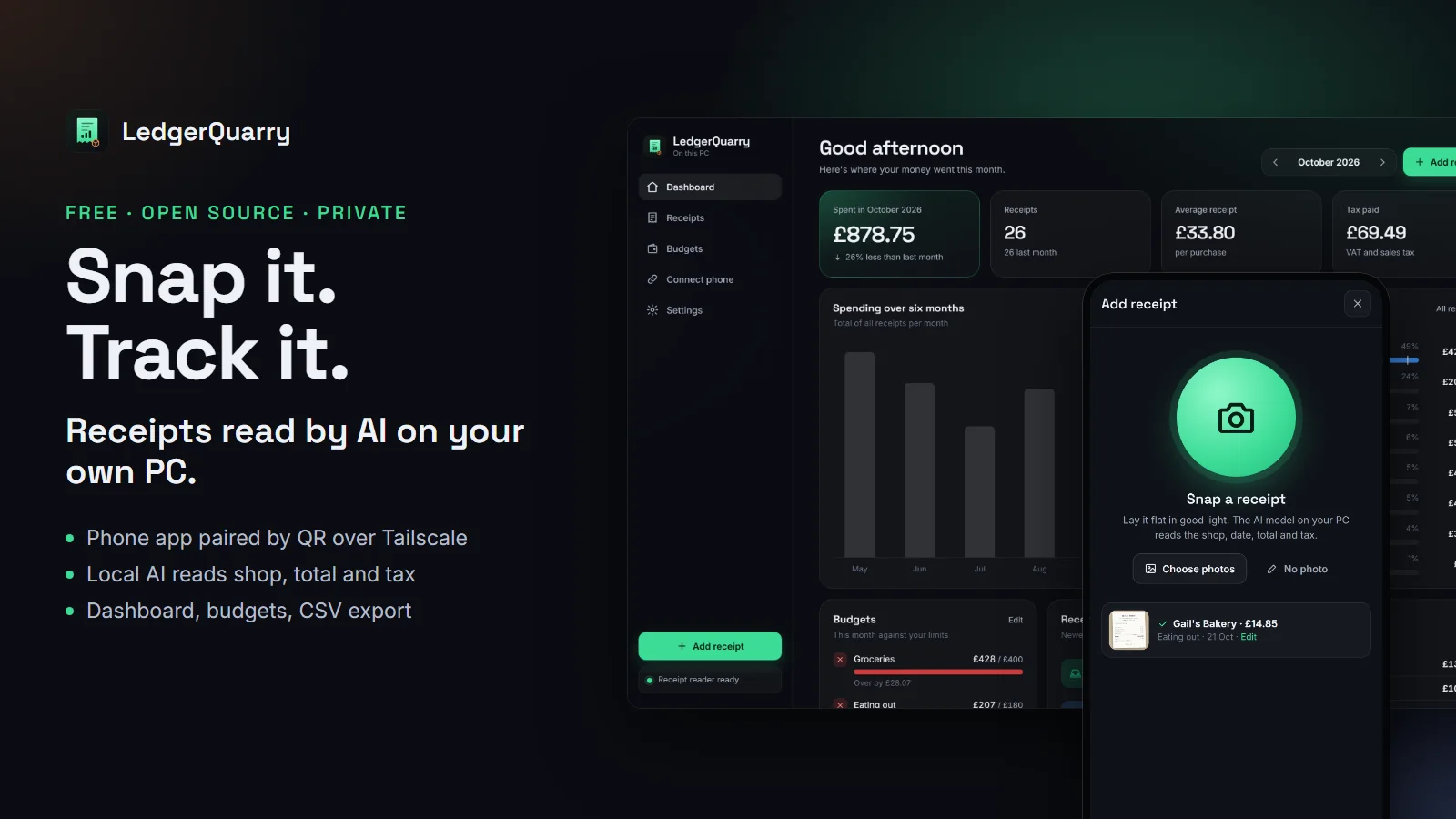Click the Jul bar in spending chart

click(979, 491)
